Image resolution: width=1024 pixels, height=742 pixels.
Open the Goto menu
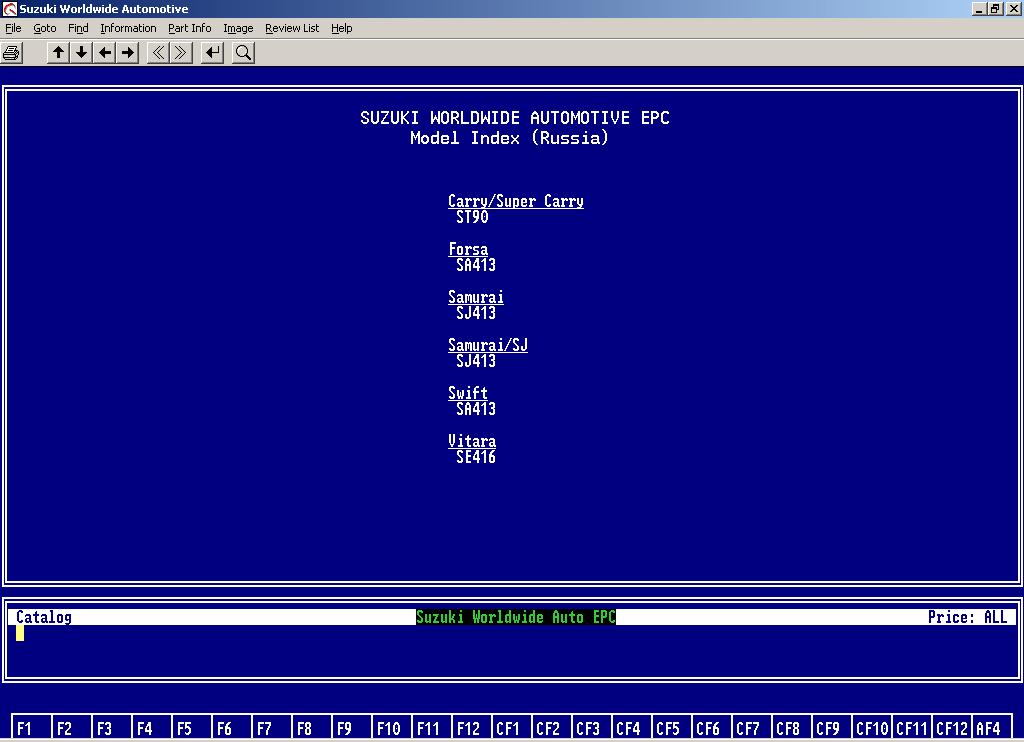coord(44,28)
